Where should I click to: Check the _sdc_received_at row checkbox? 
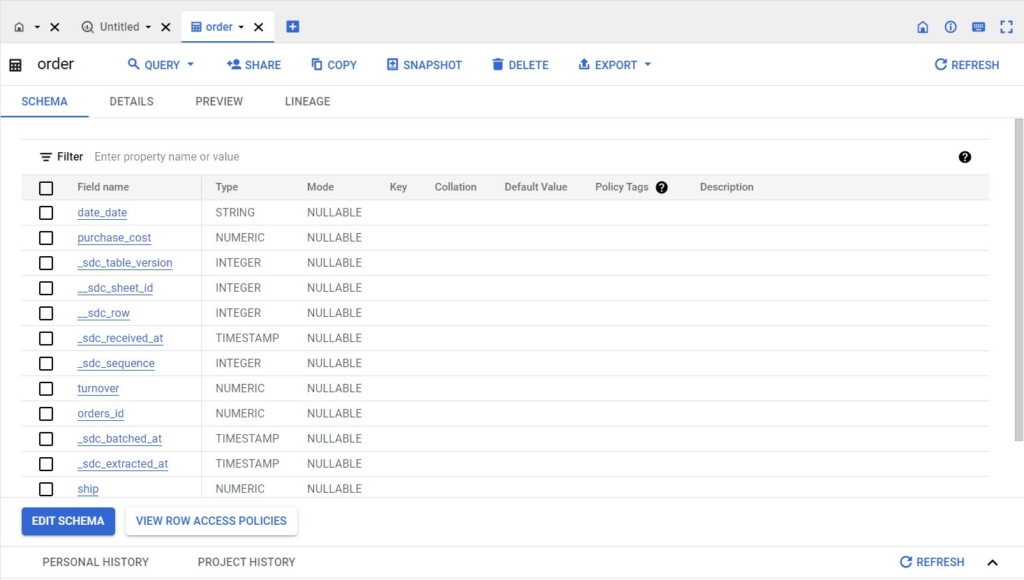[46, 338]
